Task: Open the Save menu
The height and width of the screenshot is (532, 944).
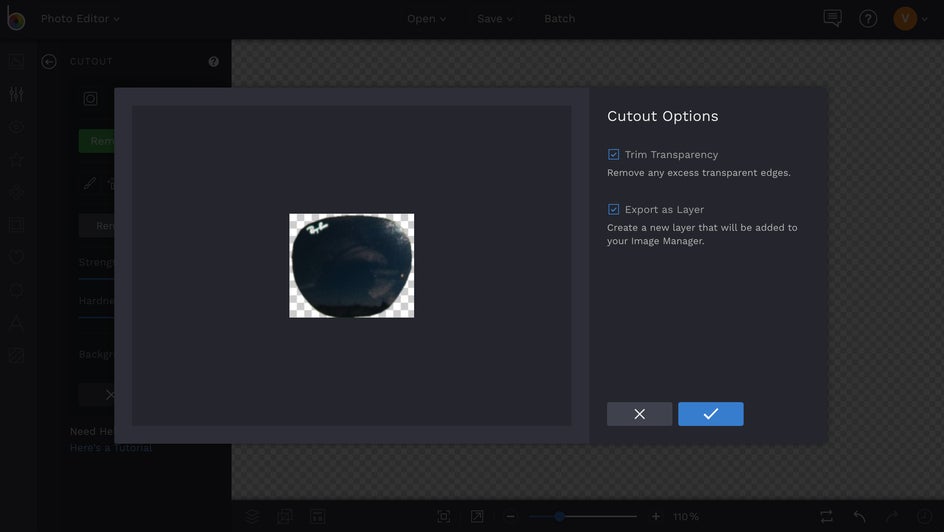Action: click(495, 19)
